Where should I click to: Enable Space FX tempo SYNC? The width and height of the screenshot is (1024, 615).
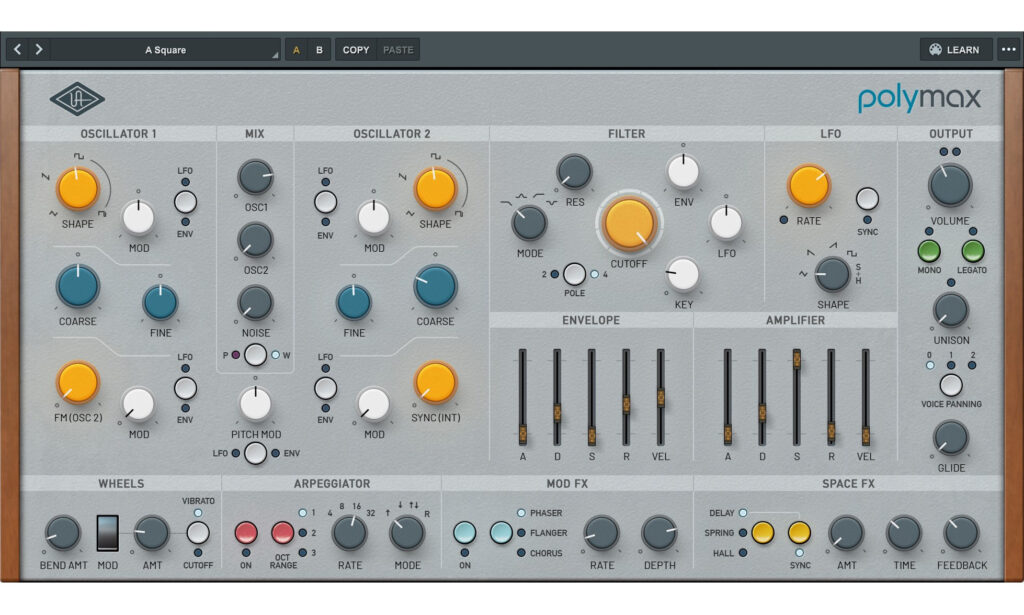799,533
